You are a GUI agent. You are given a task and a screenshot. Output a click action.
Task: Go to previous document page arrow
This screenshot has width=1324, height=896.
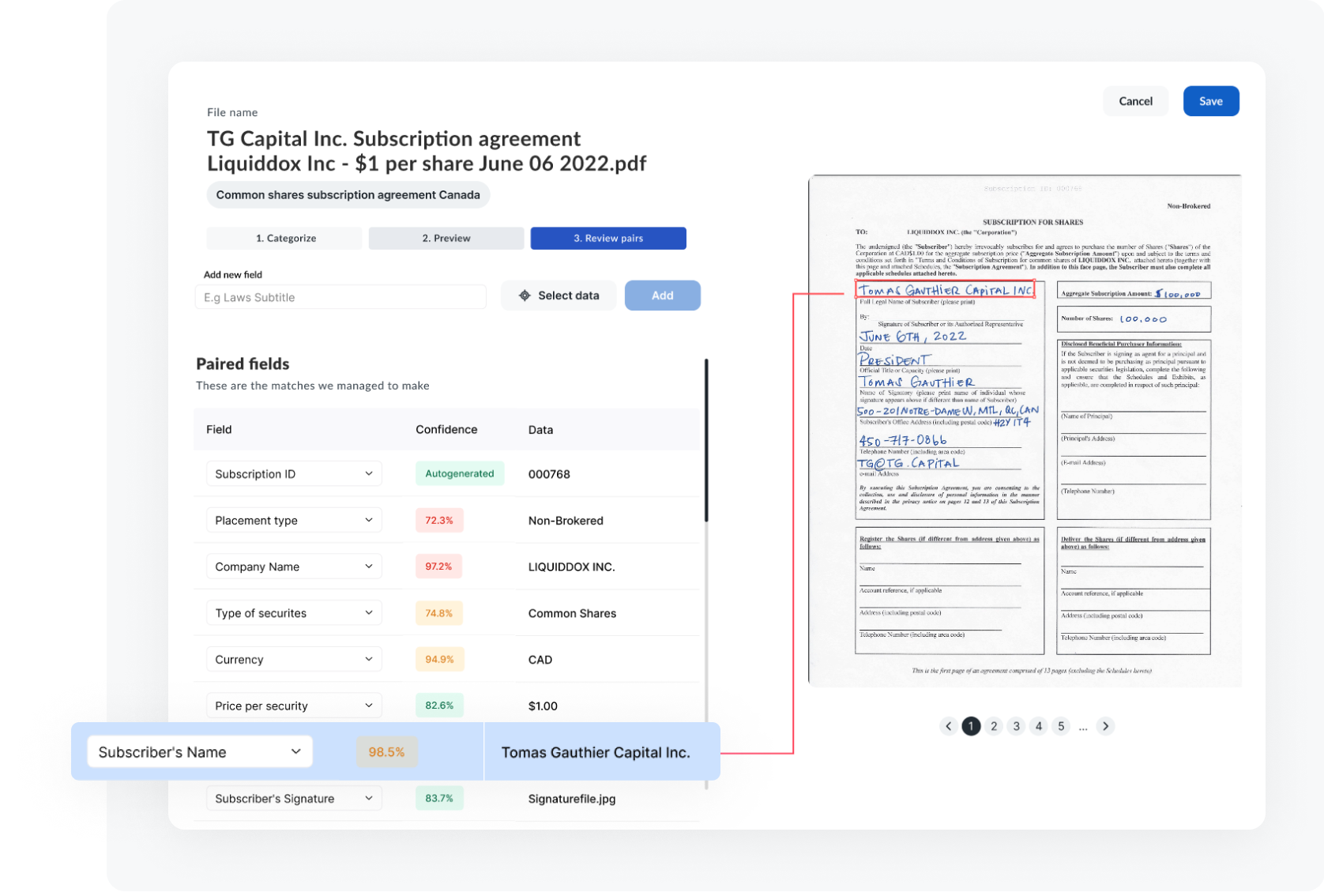pos(949,726)
